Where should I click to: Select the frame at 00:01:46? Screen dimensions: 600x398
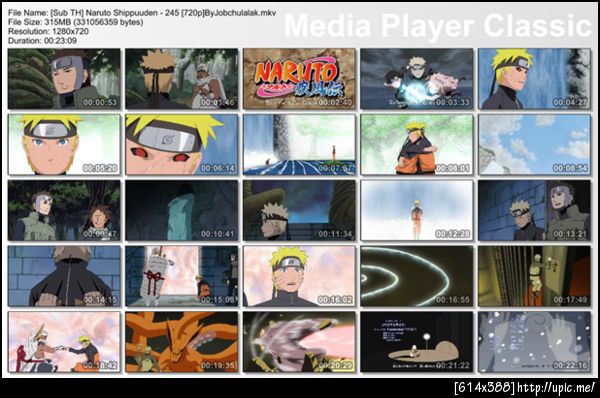click(x=181, y=79)
